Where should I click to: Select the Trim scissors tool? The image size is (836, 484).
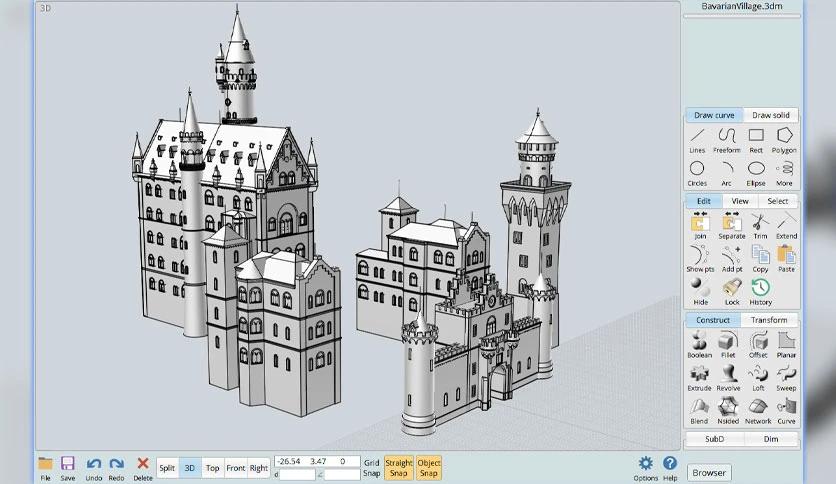pos(760,226)
